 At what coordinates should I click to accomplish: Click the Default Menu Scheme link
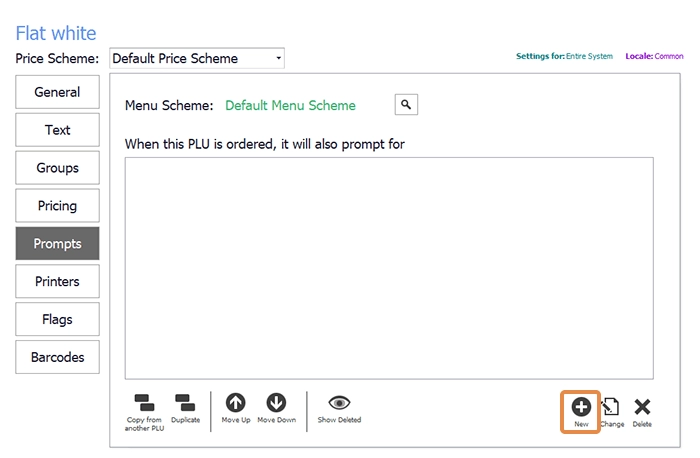[x=290, y=105]
